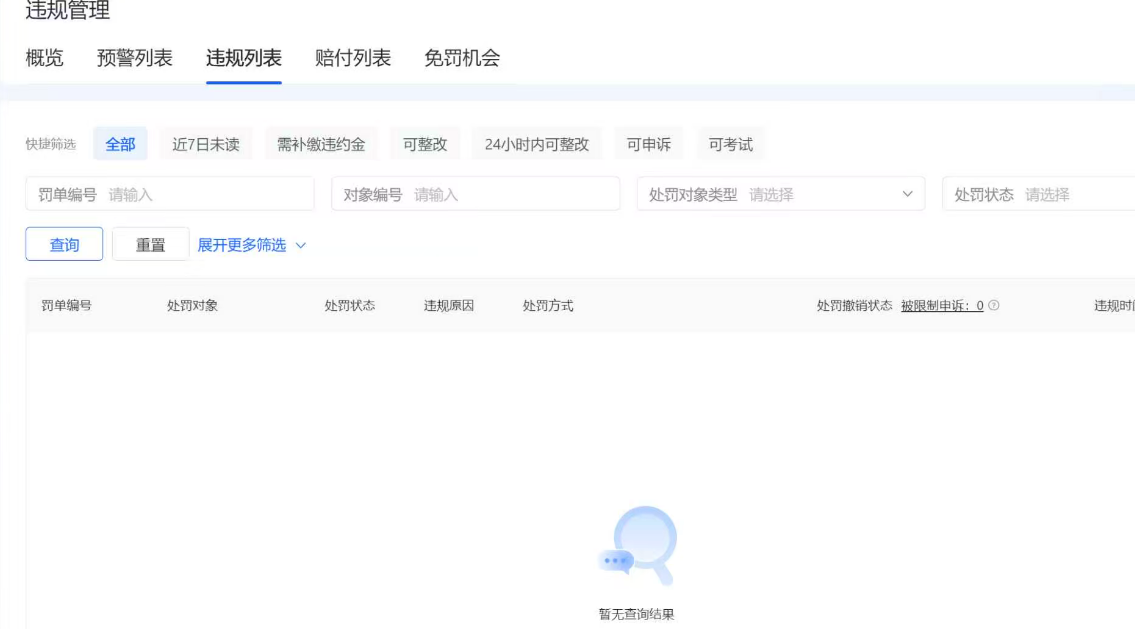Open the 处罚对象类型 dropdown

(x=780, y=194)
